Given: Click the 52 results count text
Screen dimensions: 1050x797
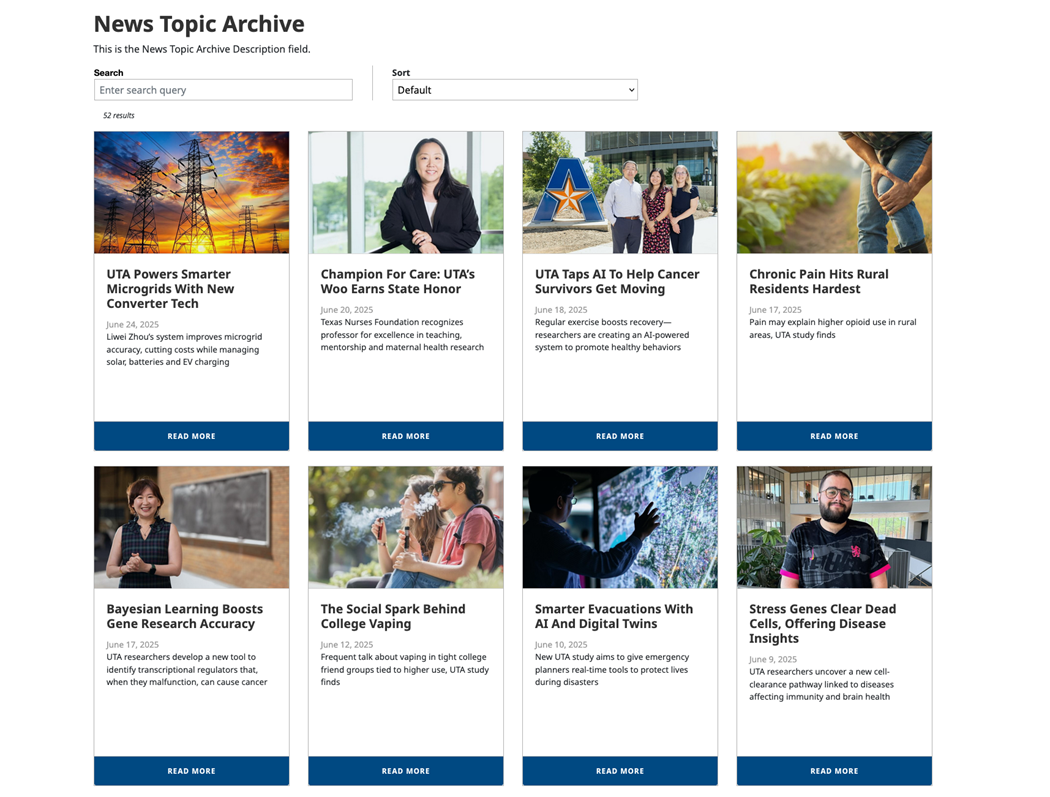Looking at the screenshot, I should coord(119,115).
